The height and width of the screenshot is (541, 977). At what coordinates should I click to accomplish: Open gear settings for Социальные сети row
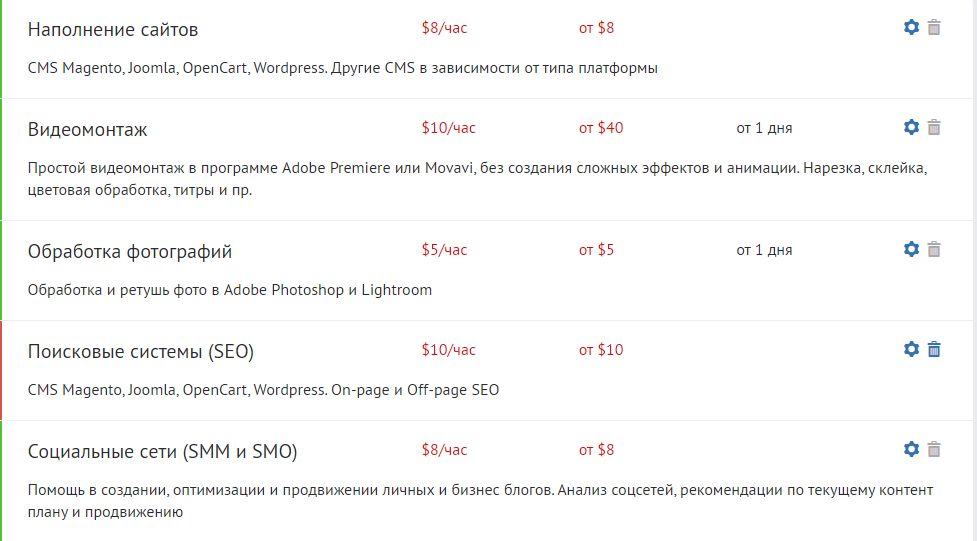[911, 449]
